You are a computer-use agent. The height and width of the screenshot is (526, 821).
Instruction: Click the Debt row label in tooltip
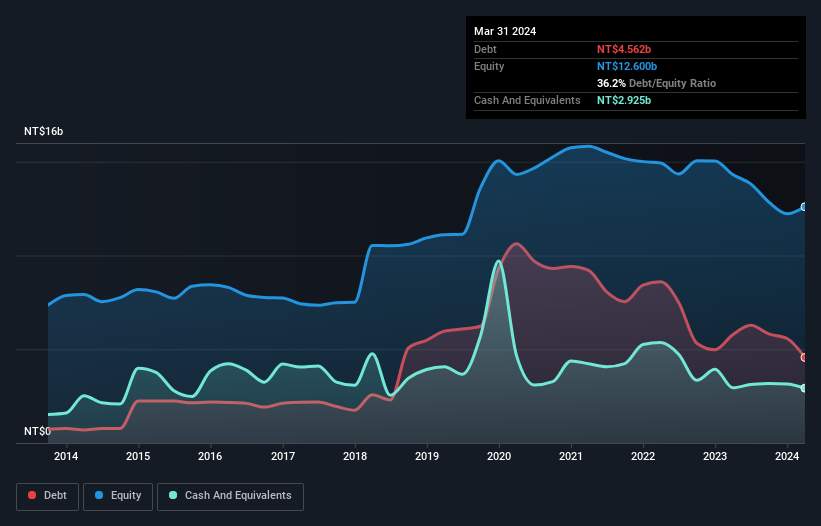[485, 49]
